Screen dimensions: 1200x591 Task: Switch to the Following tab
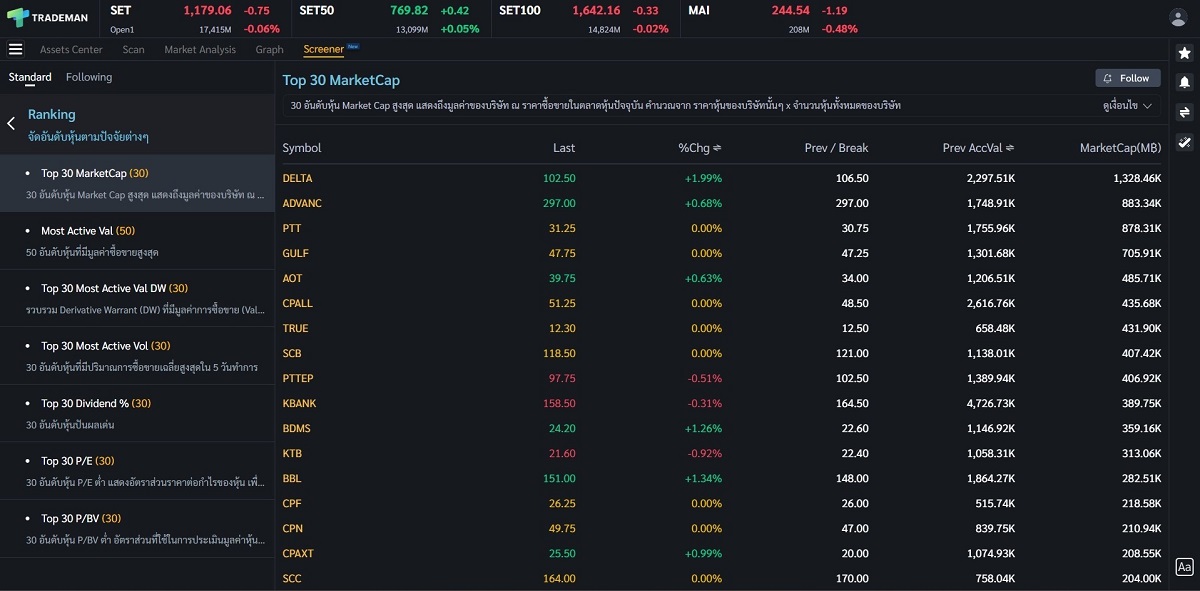[x=88, y=77]
